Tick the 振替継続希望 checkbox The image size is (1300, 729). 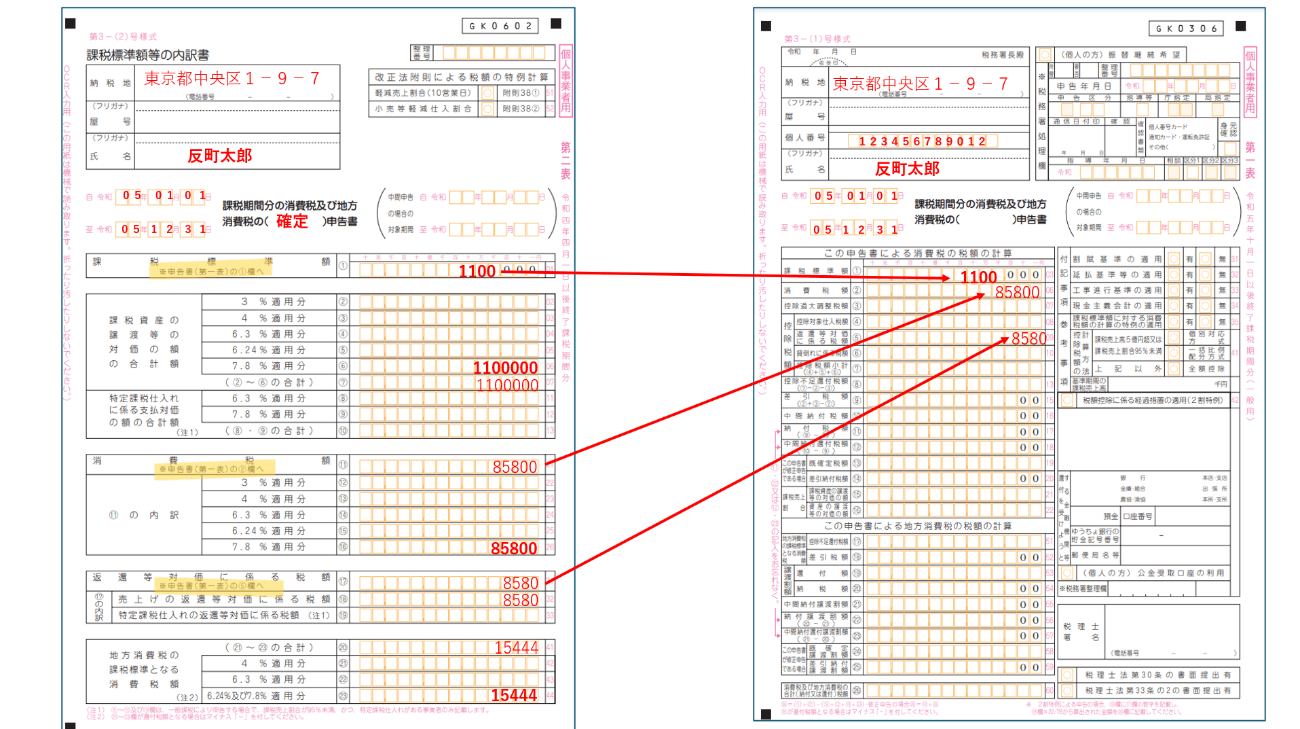pos(1044,54)
